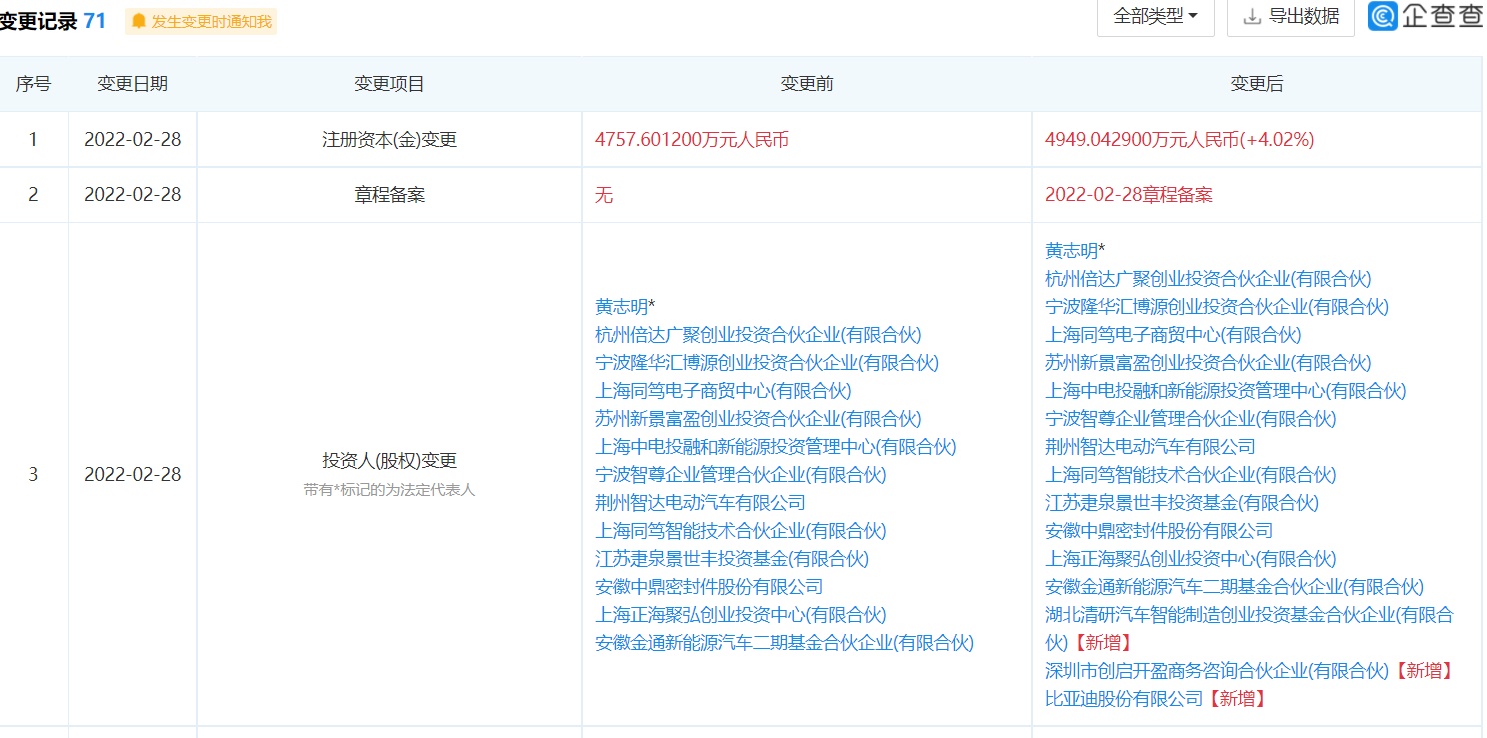Open 宁波智尊企业管理 link in 变更后
Screen dimensions: 1487x738
[x=1190, y=419]
